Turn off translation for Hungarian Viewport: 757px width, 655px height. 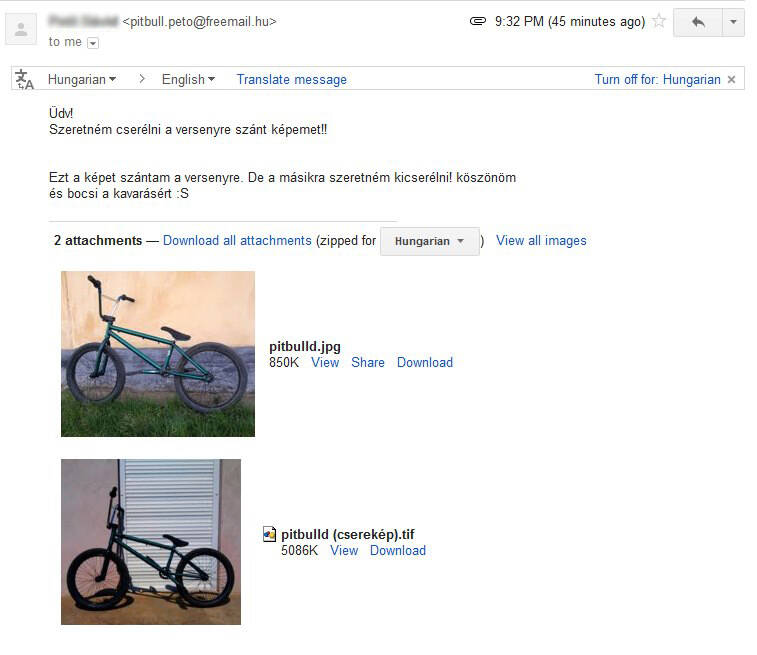[x=657, y=79]
